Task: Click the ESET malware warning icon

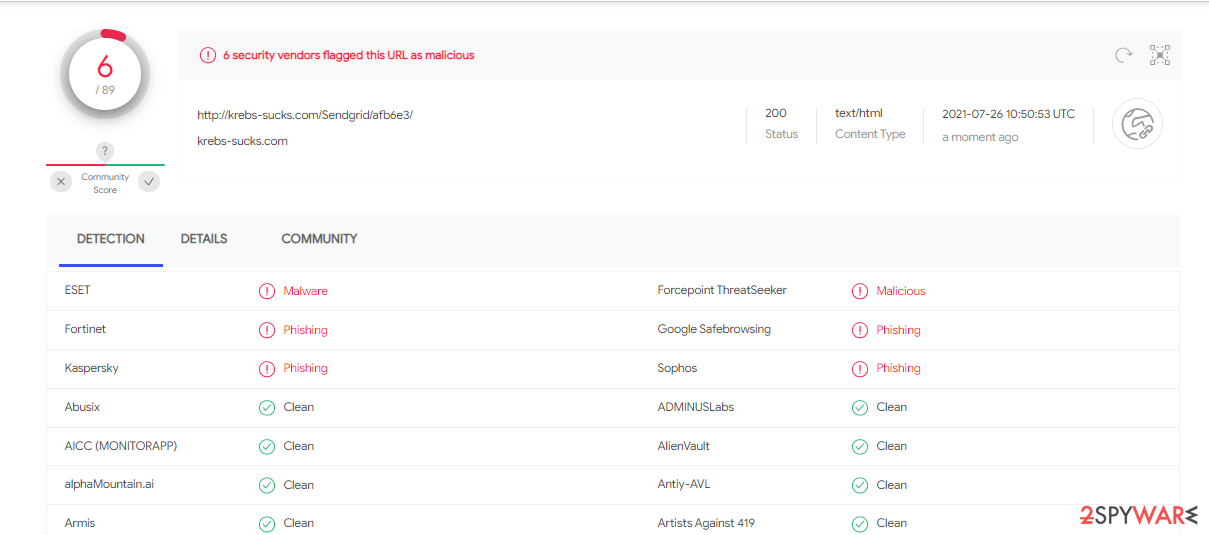Action: point(267,291)
